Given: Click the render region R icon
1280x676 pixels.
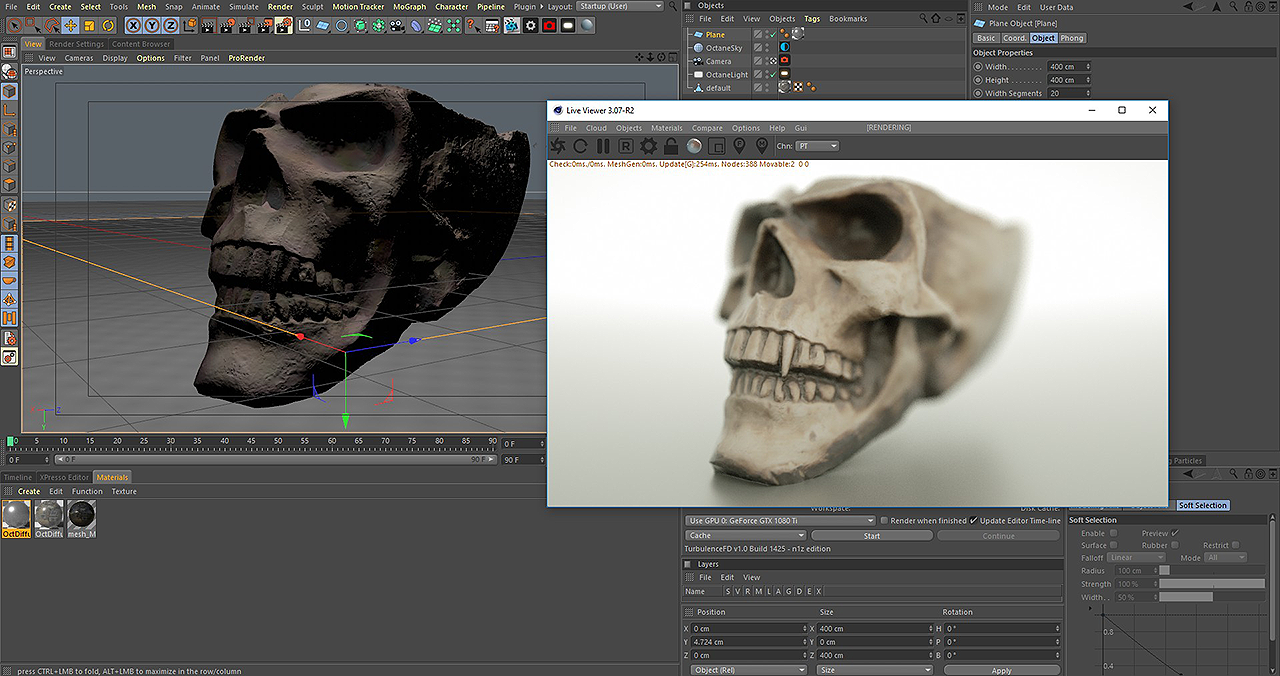Looking at the screenshot, I should coord(626,146).
